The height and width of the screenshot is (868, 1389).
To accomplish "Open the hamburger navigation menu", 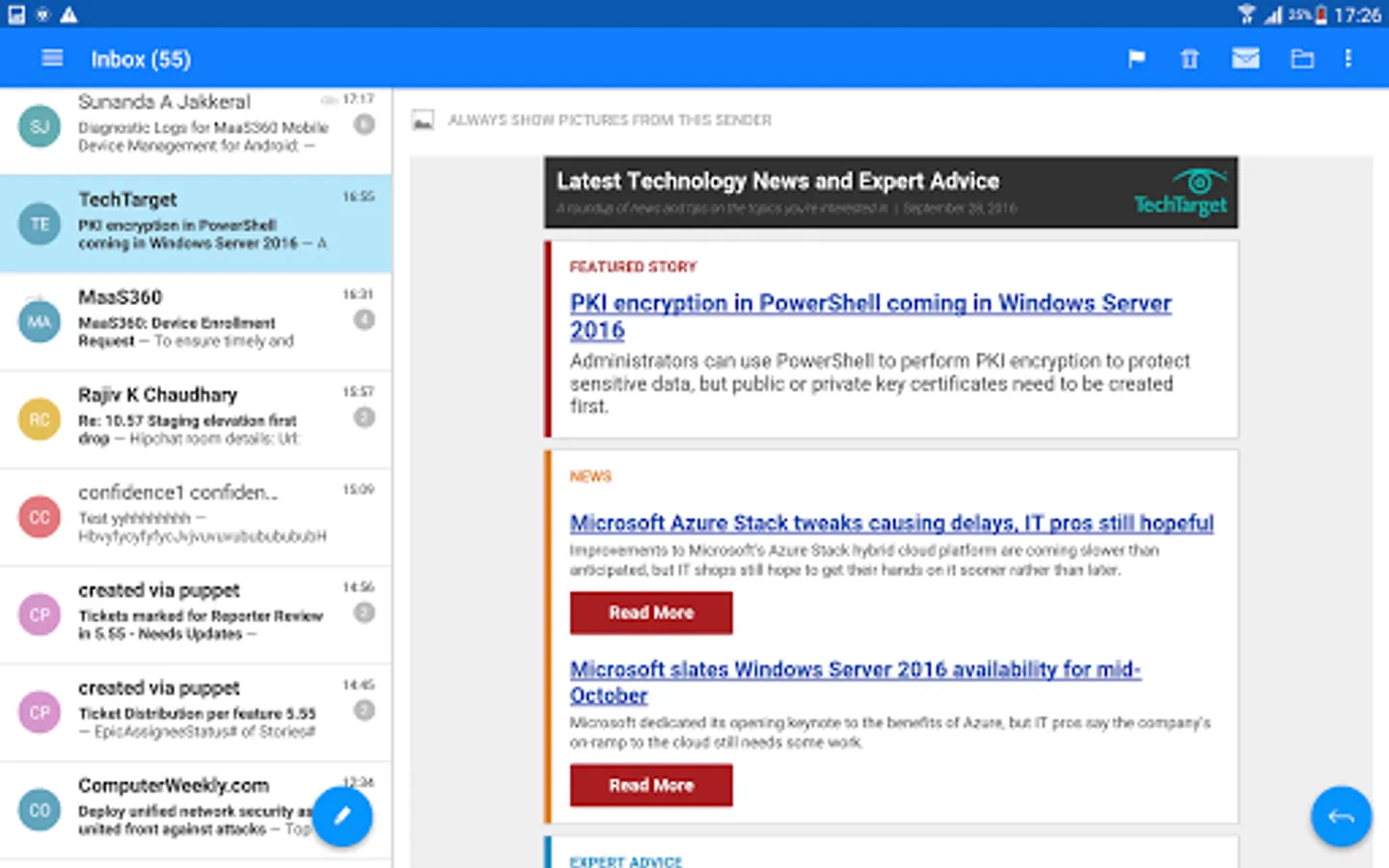I will coord(52,59).
